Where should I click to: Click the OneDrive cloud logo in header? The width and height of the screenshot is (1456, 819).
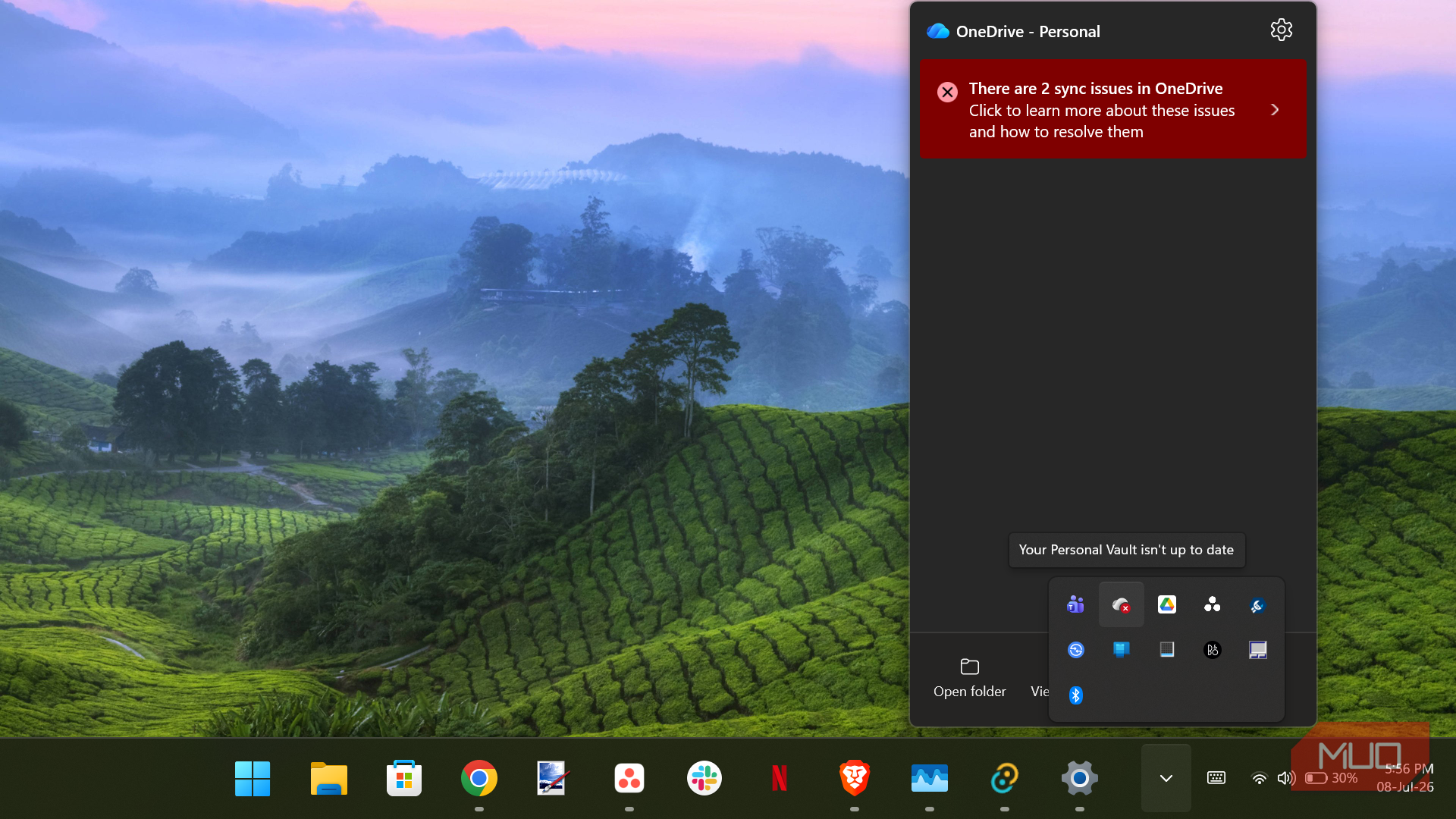click(938, 31)
